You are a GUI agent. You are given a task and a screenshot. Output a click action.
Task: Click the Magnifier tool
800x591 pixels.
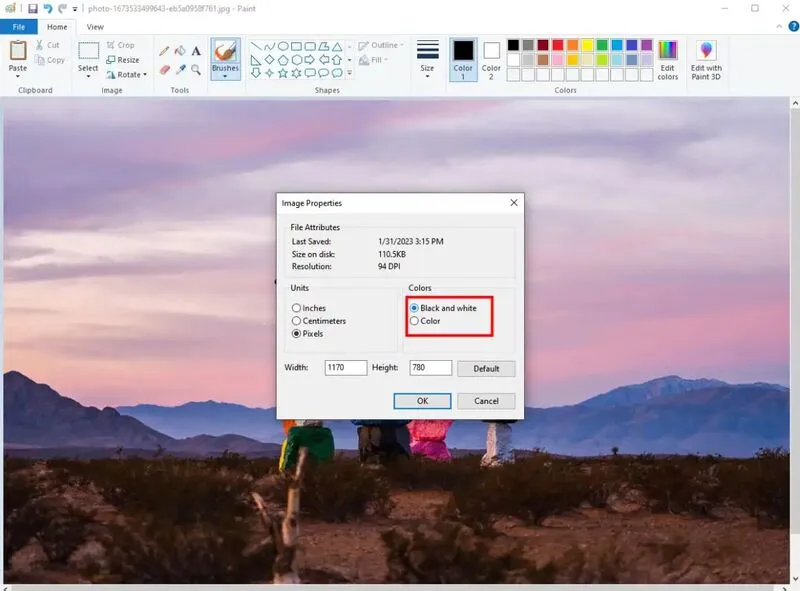pyautogui.click(x=196, y=70)
